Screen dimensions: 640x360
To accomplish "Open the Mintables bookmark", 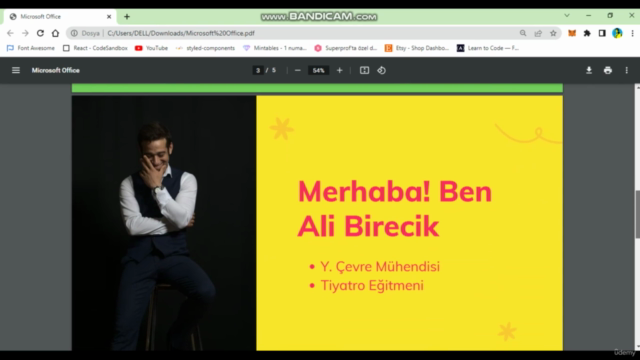I will point(275,48).
